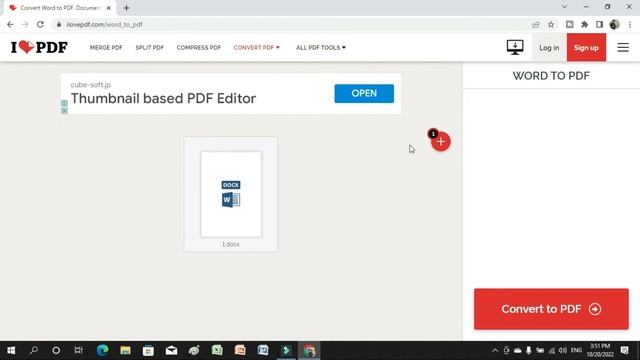This screenshot has height=360, width=640.
Task: Open a new browser tab
Action: 127,8
